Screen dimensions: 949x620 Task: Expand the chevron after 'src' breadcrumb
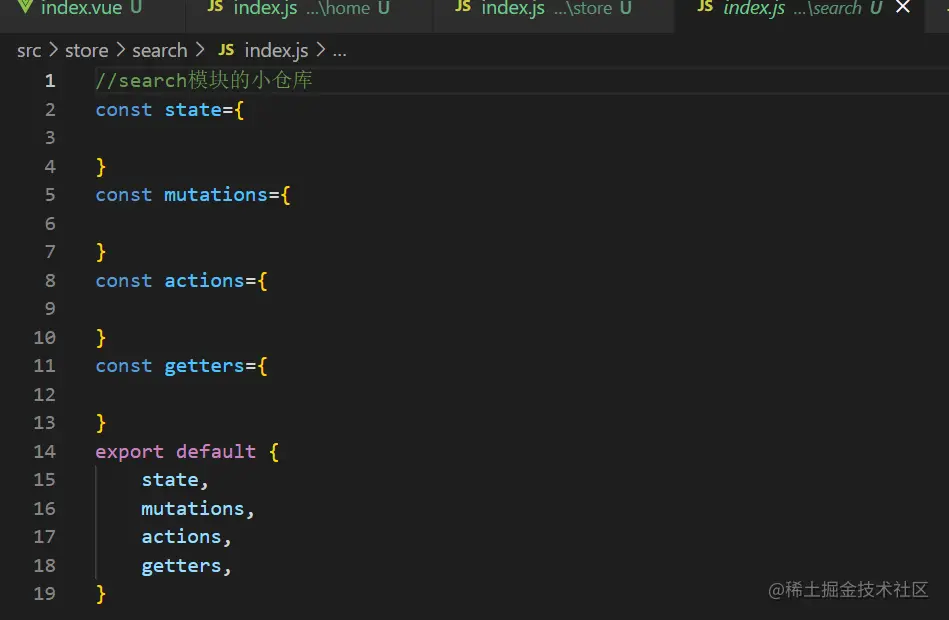pos(53,50)
